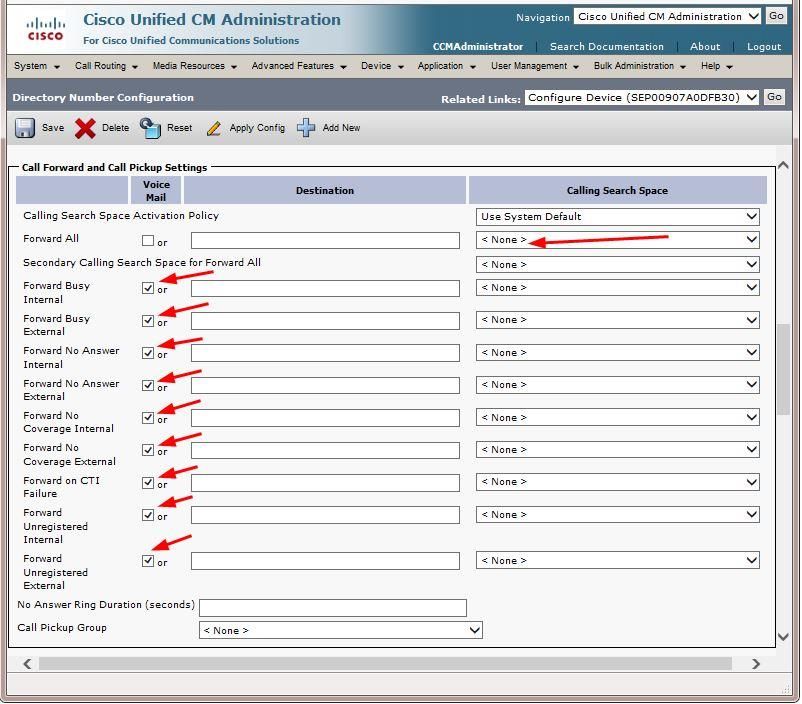Open the Device menu

tap(382, 66)
